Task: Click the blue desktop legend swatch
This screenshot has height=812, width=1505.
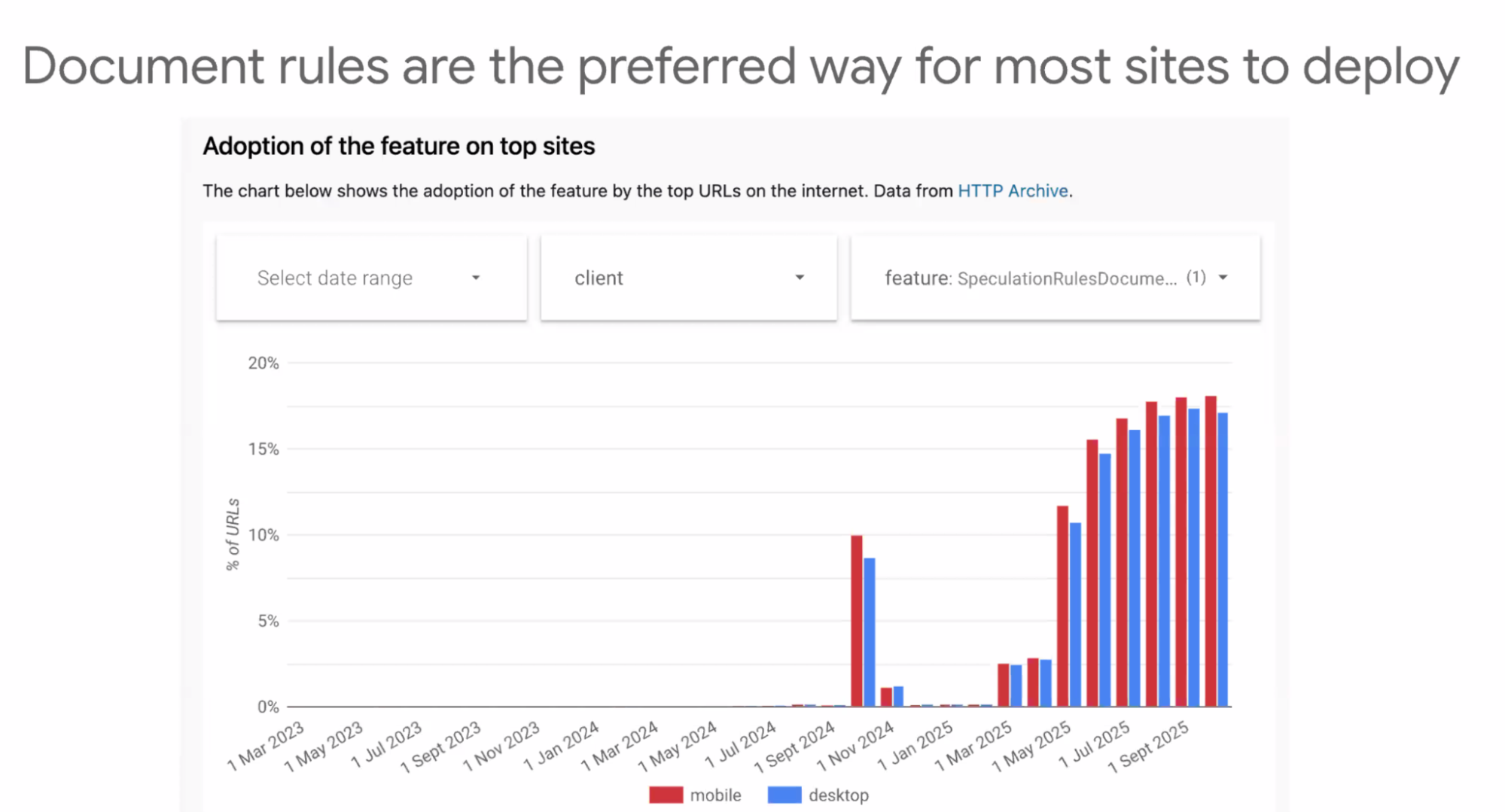Action: pyautogui.click(x=784, y=795)
